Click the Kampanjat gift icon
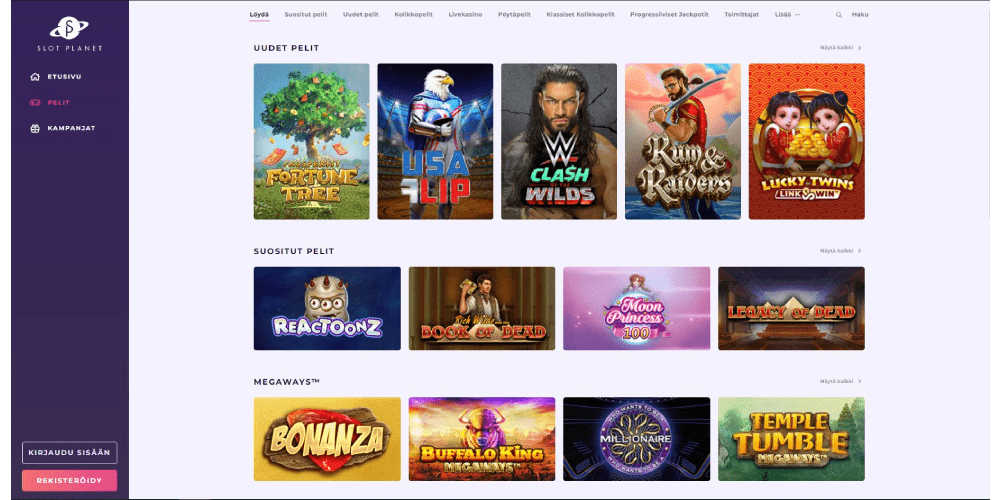This screenshot has width=1000, height=500. (35, 128)
